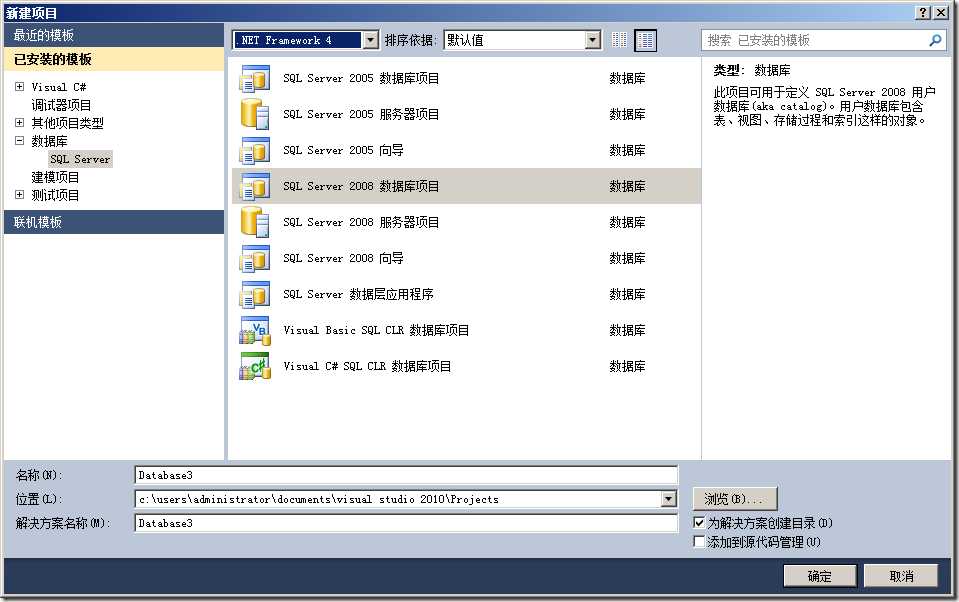
Task: Select 'SQL Server 2008 数据库项目' template name
Action: [x=361, y=186]
